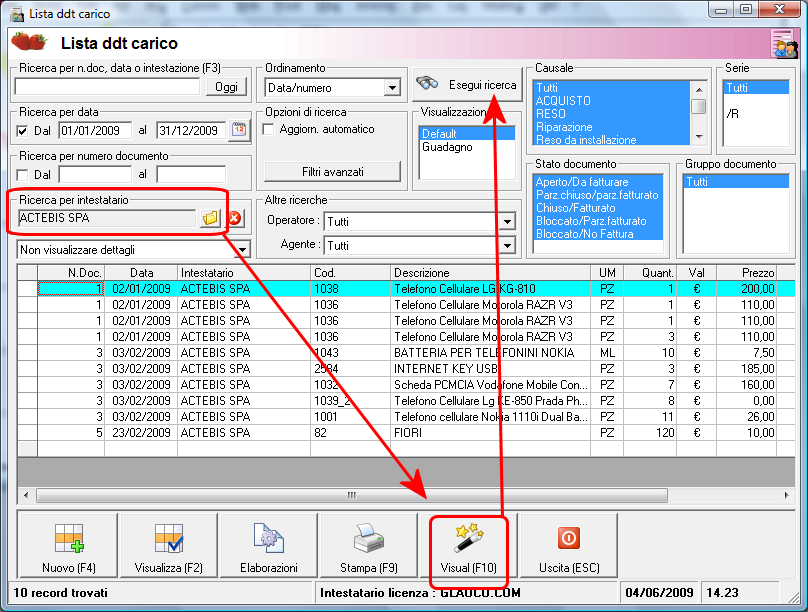Click the Esegui ricerca button
The image size is (808, 612).
(467, 84)
